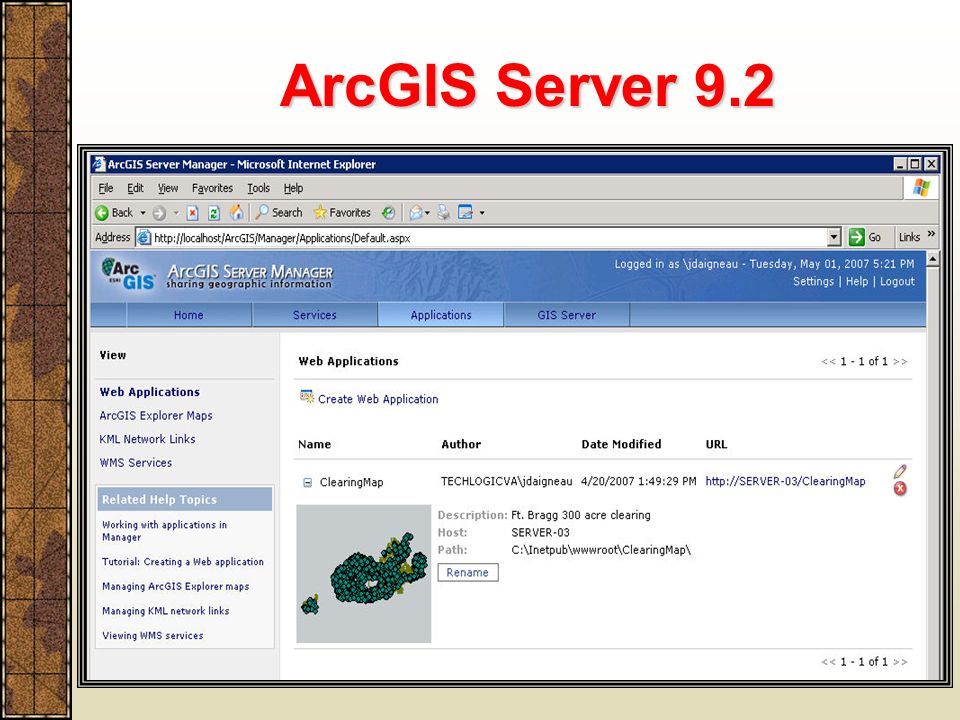This screenshot has width=960, height=720.
Task: Click the Forward arrow icon in the browser toolbar
Action: click(x=159, y=213)
